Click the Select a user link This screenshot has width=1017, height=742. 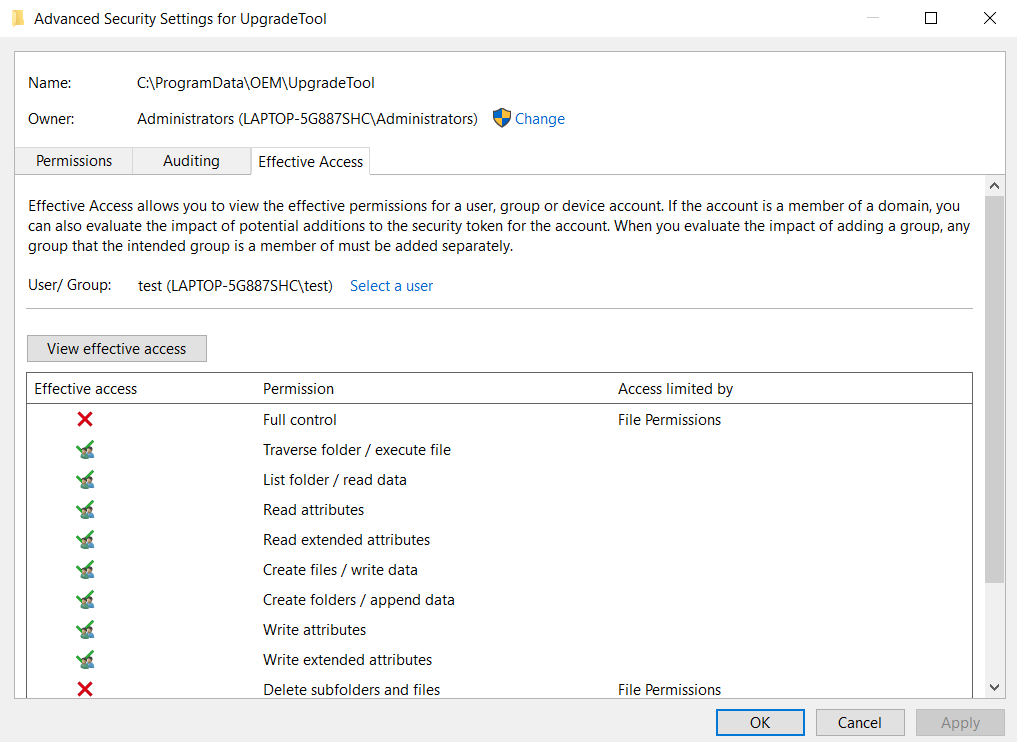pos(391,286)
